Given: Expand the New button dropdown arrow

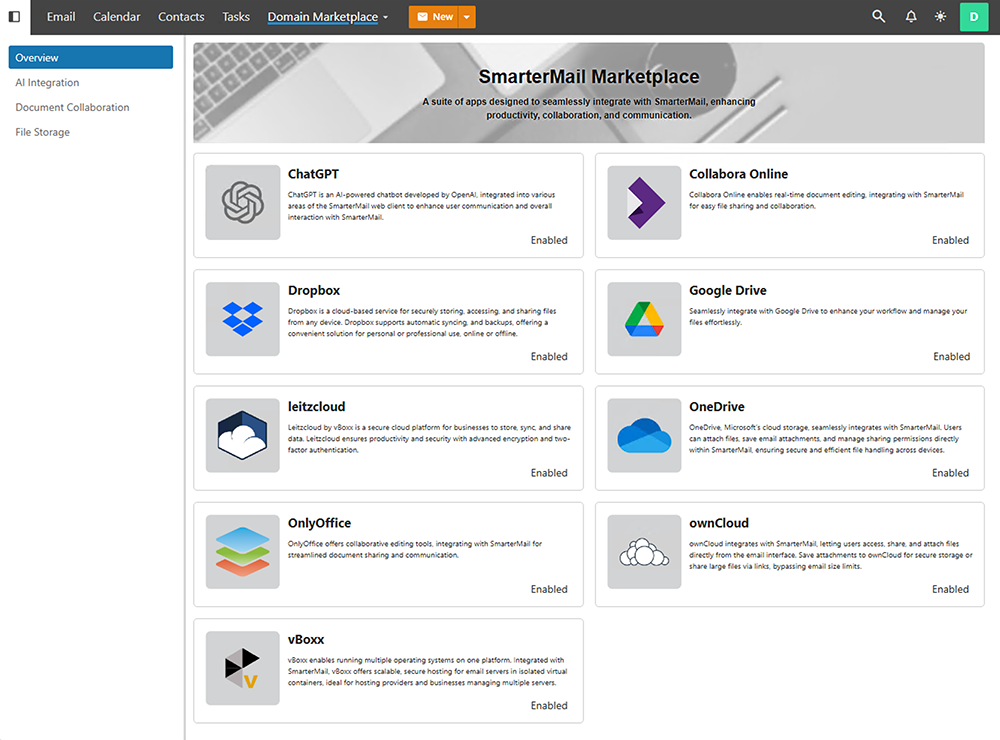Looking at the screenshot, I should [467, 17].
